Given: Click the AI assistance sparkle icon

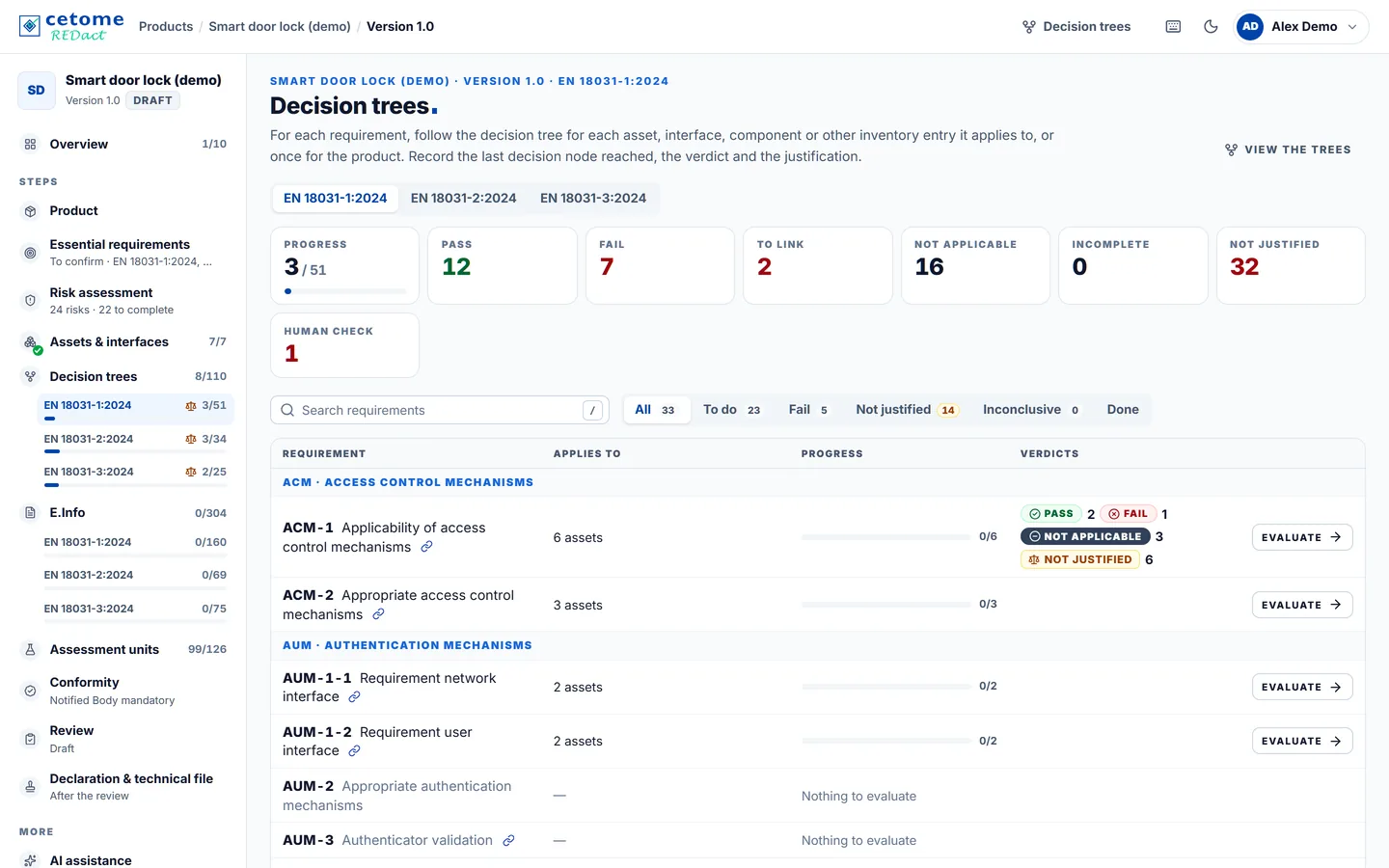Looking at the screenshot, I should pyautogui.click(x=30, y=860).
